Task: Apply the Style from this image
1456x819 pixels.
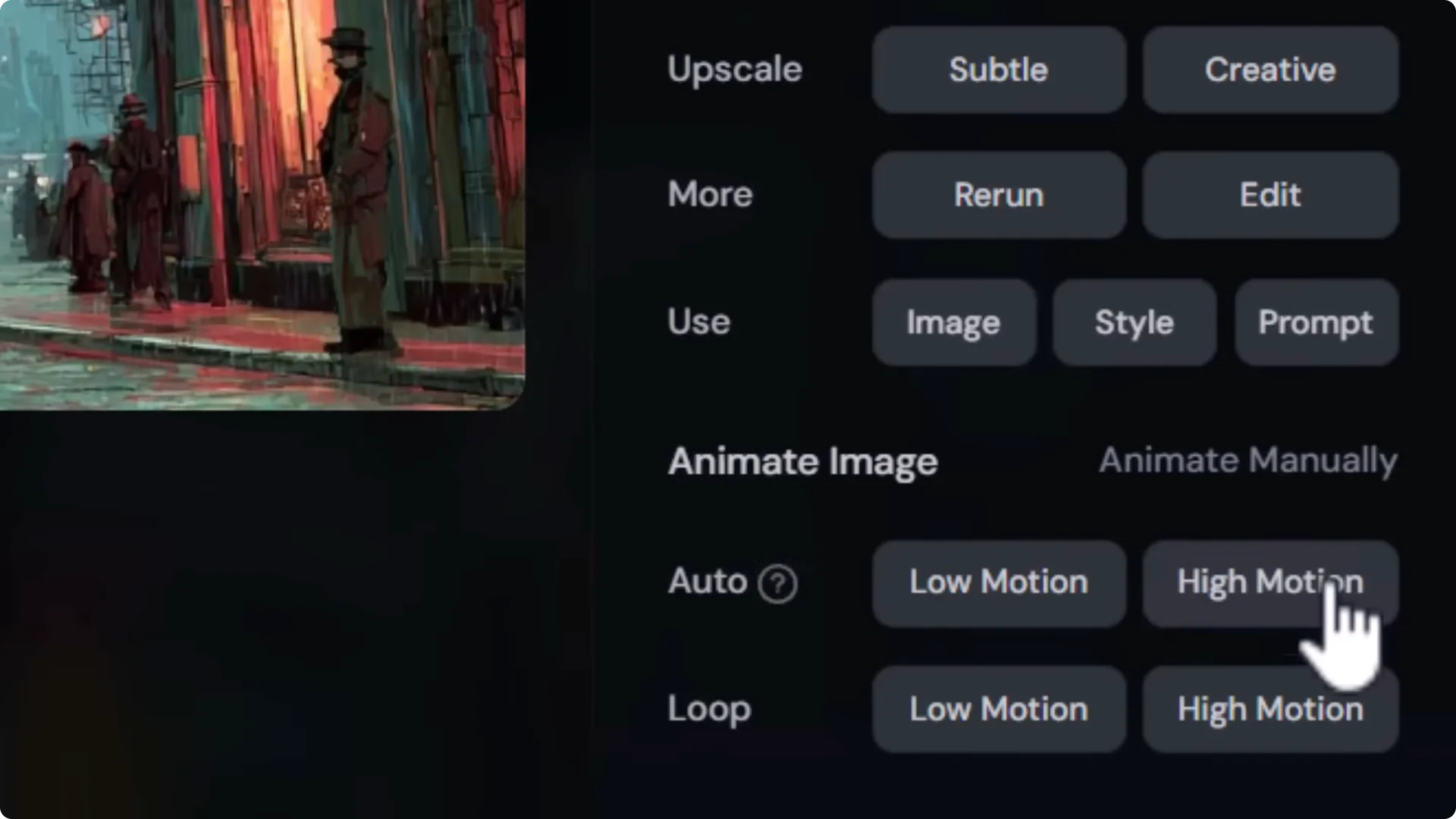Action: (1134, 322)
